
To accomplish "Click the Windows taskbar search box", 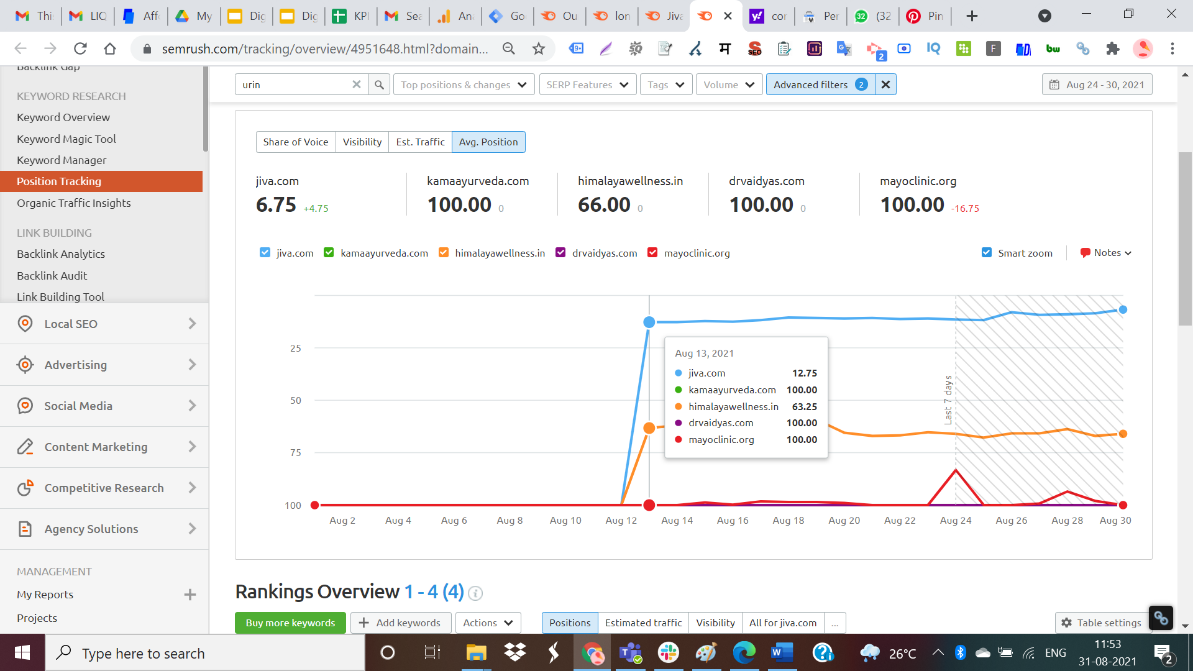I will [205, 653].
